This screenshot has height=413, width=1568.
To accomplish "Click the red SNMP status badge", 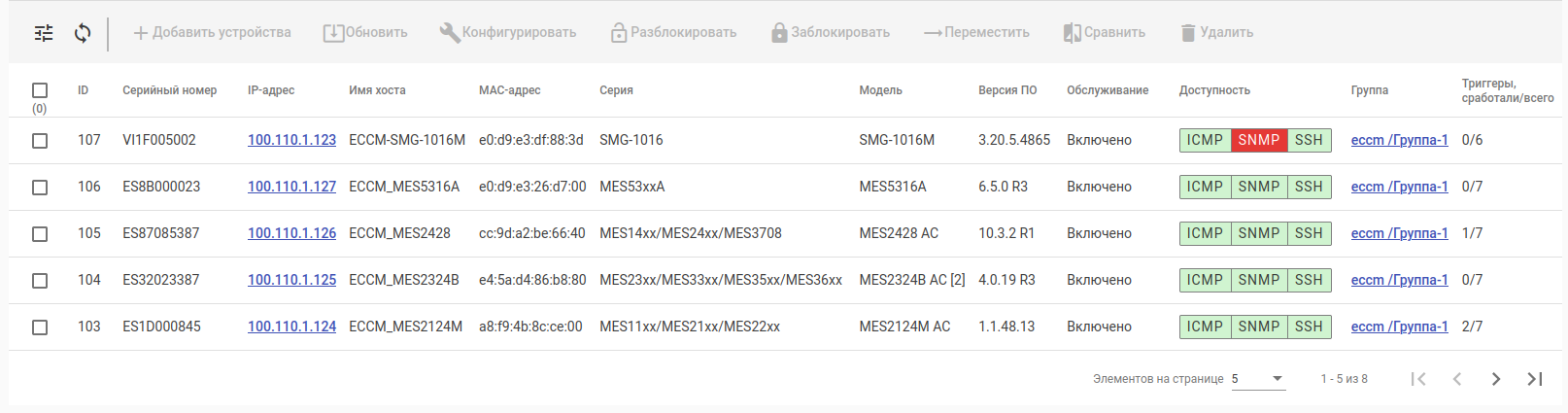I will (x=1258, y=140).
